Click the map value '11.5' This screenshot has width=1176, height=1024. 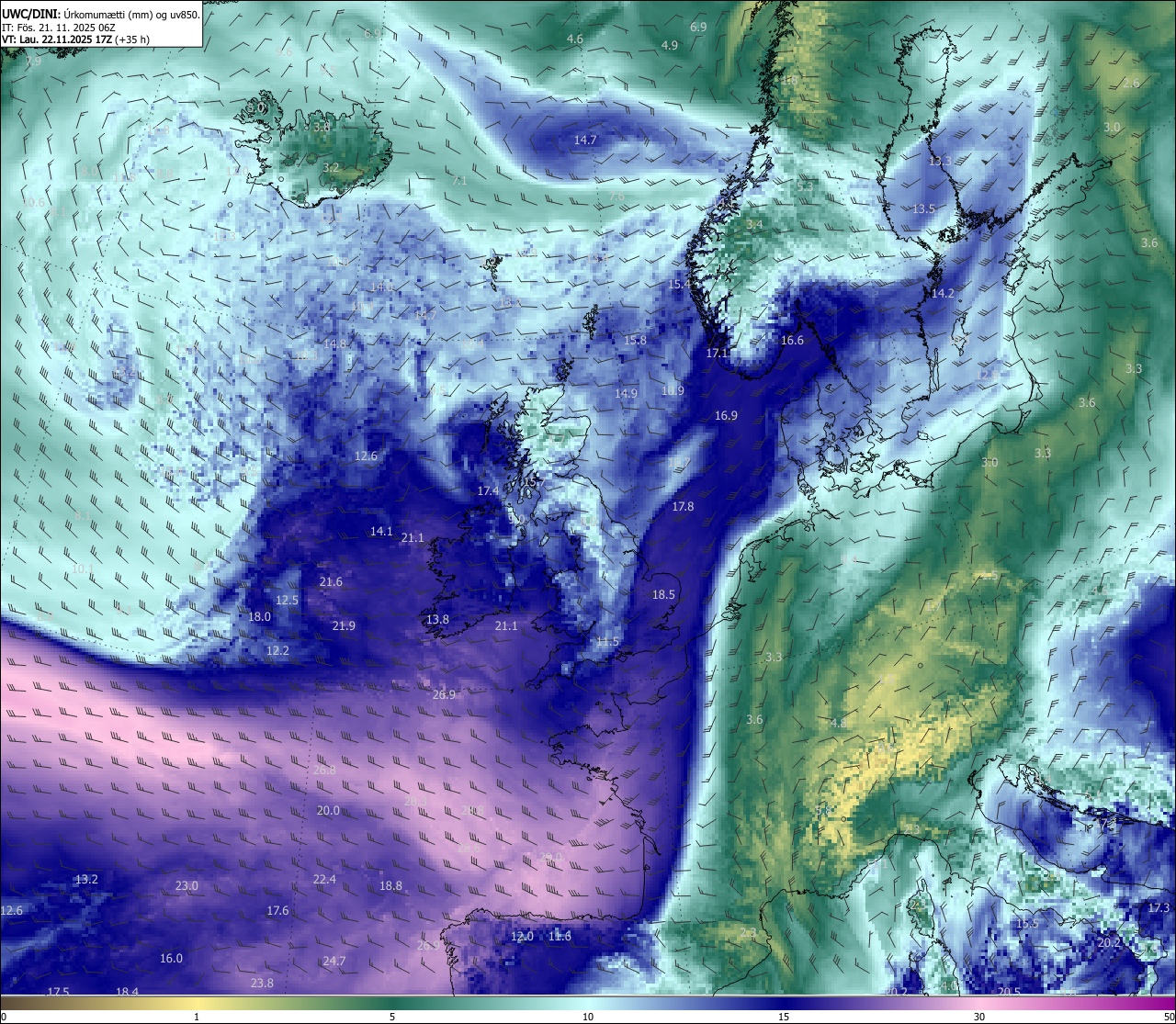[x=607, y=642]
